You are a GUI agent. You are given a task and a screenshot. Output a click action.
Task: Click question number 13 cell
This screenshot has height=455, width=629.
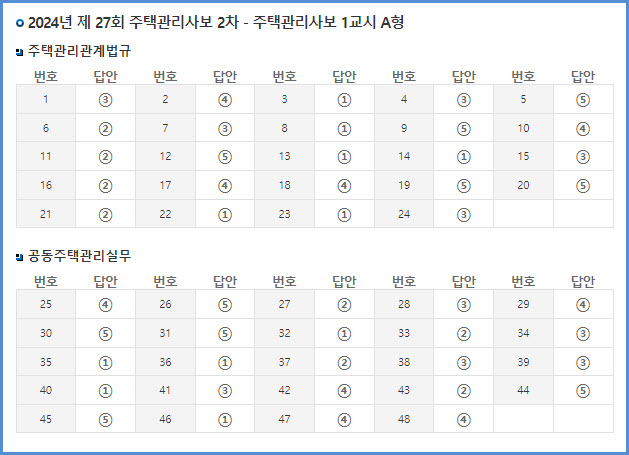(284, 156)
